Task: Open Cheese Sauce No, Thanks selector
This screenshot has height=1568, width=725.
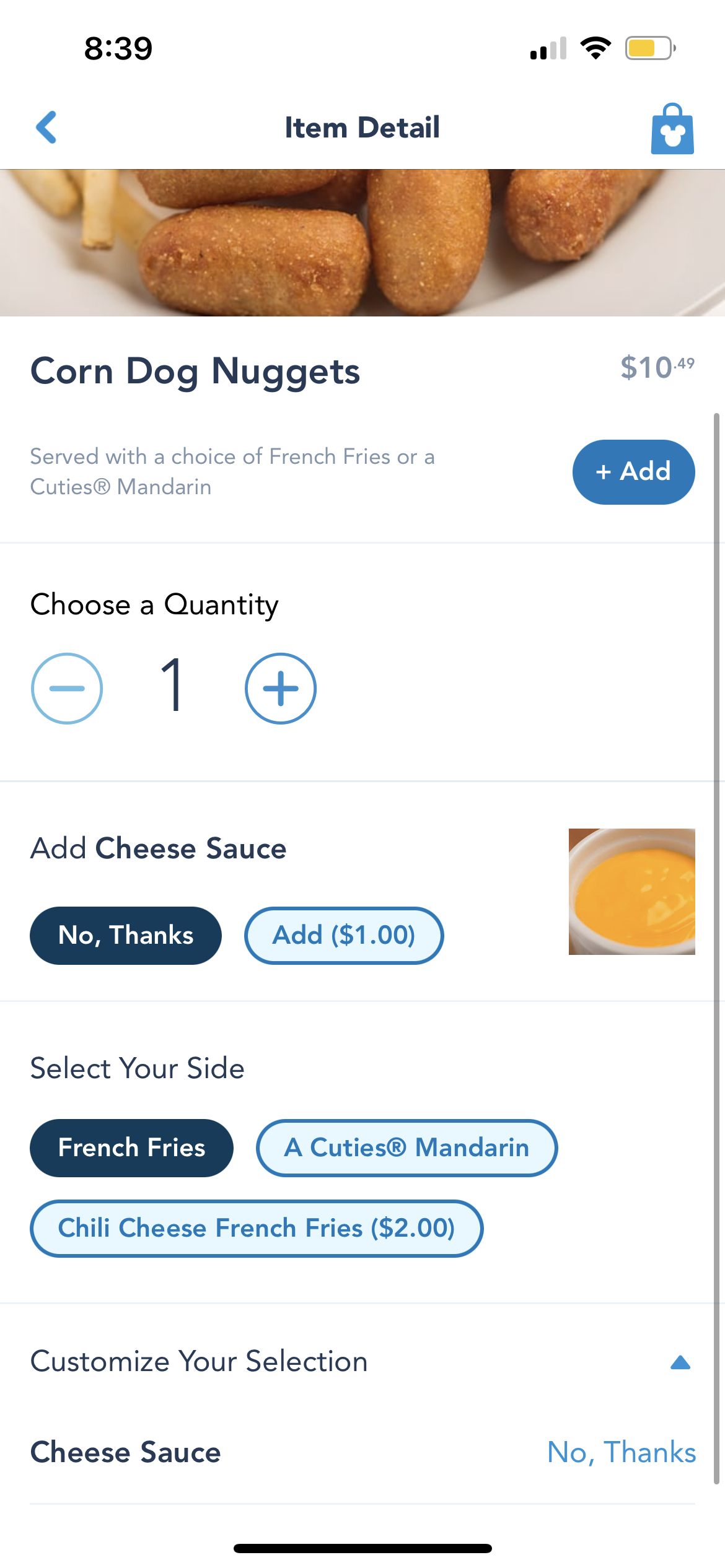Action: 621,1452
